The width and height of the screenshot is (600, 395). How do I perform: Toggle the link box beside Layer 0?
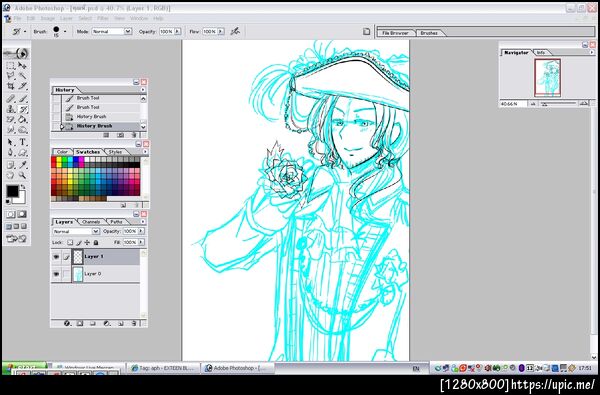click(67, 274)
